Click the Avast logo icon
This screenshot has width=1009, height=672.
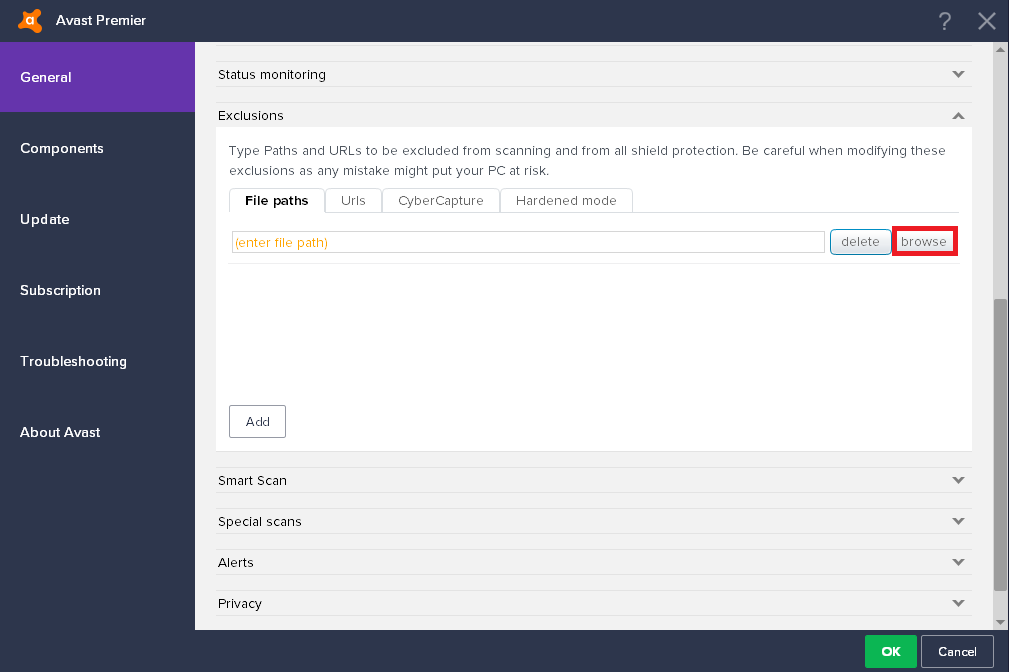coord(30,21)
